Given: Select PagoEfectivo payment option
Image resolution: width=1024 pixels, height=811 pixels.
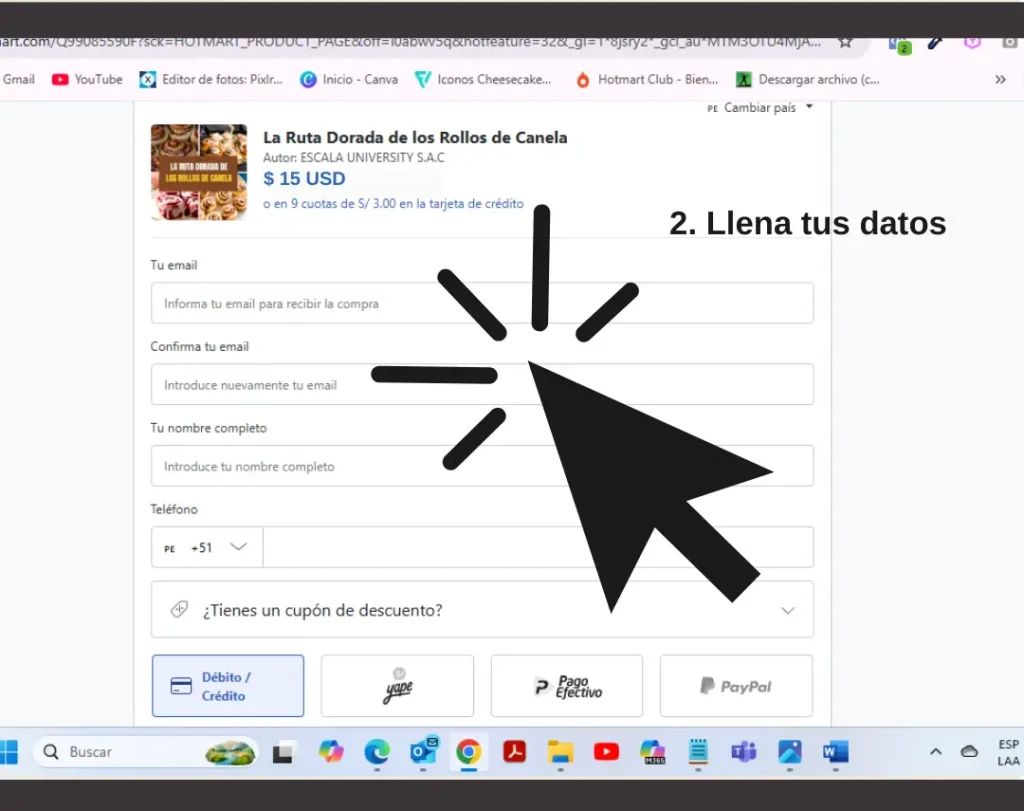Looking at the screenshot, I should (x=566, y=686).
